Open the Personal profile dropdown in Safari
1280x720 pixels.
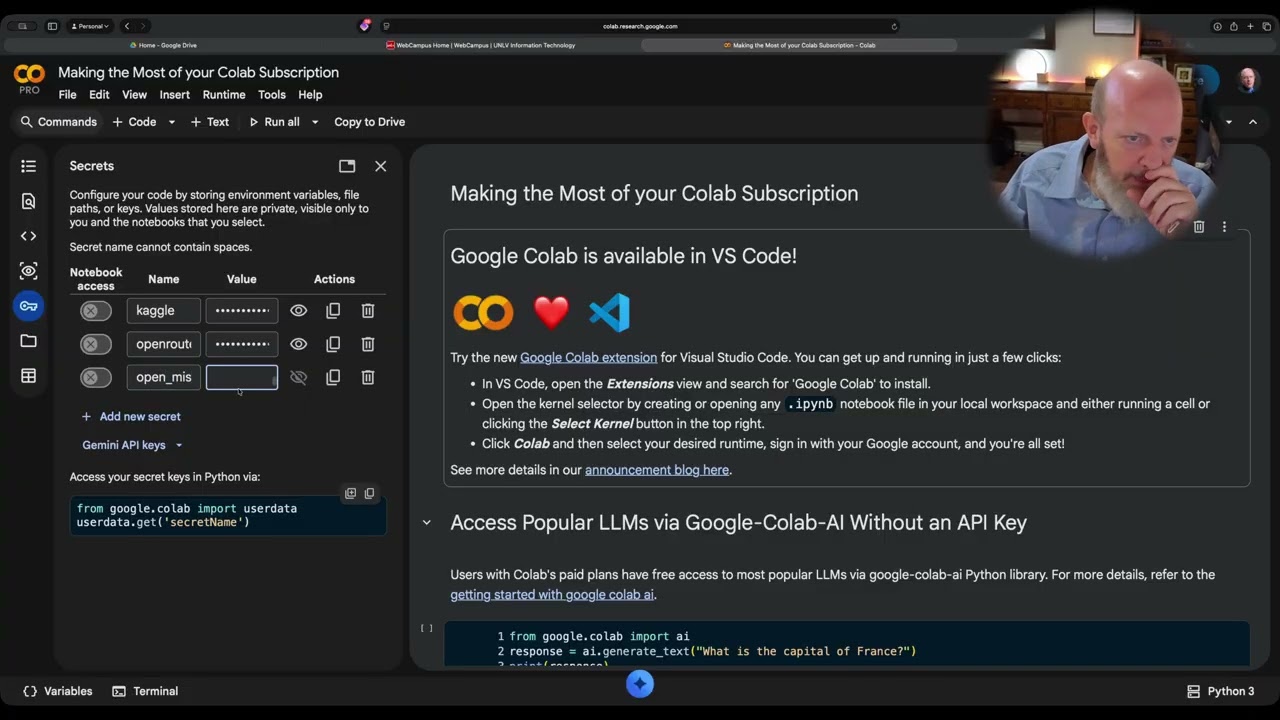coord(89,26)
